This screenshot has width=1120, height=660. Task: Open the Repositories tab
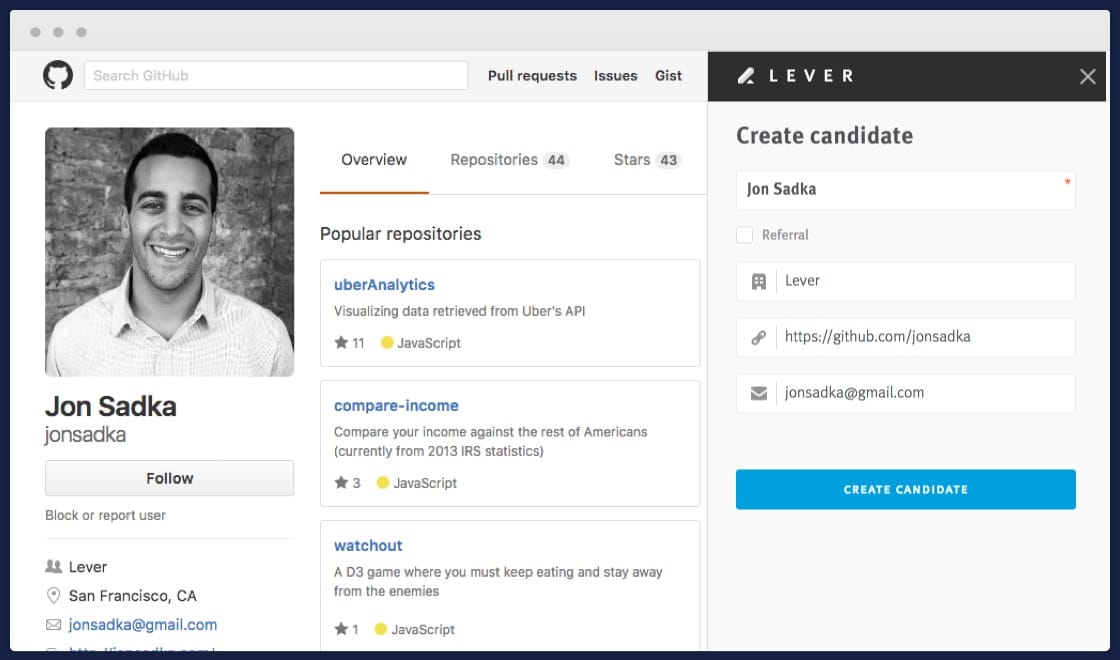pyautogui.click(x=509, y=160)
